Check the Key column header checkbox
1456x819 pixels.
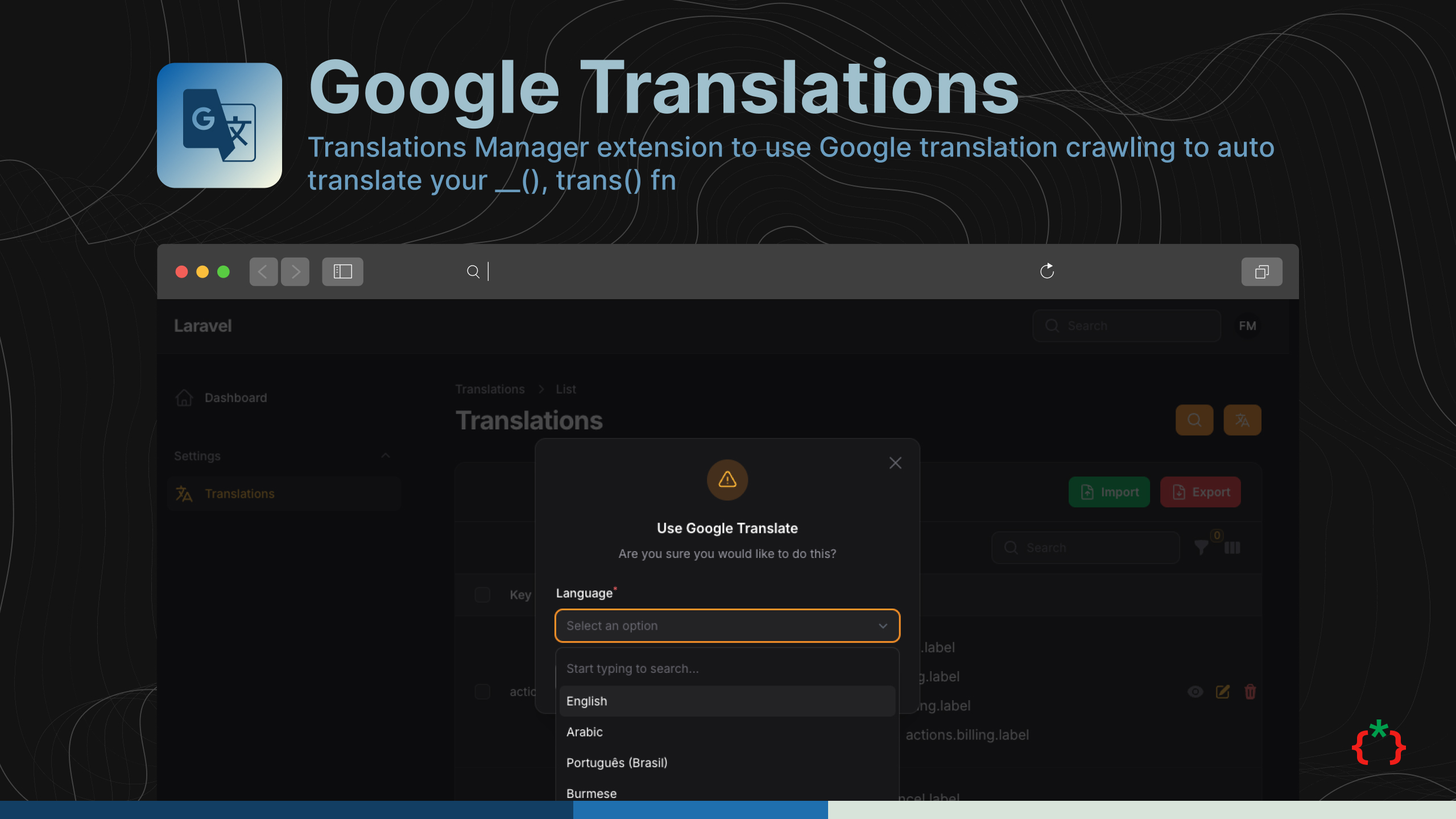[x=482, y=595]
